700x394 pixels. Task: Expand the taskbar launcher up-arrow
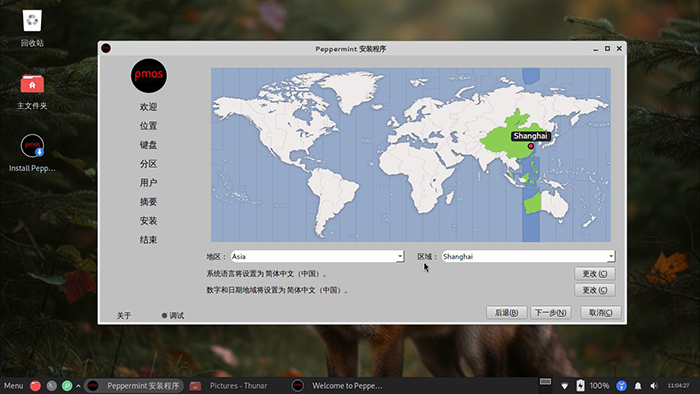79,386
